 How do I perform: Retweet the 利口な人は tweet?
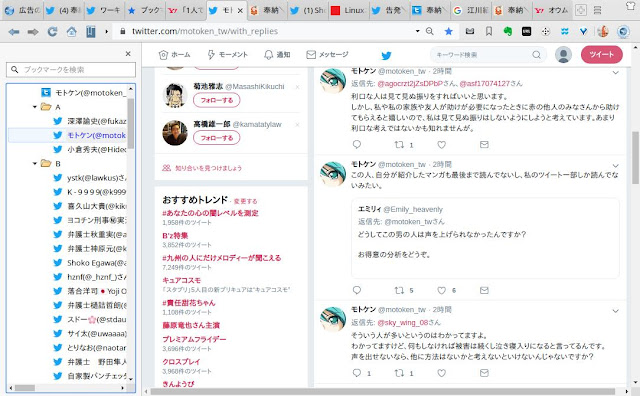pyautogui.click(x=399, y=145)
